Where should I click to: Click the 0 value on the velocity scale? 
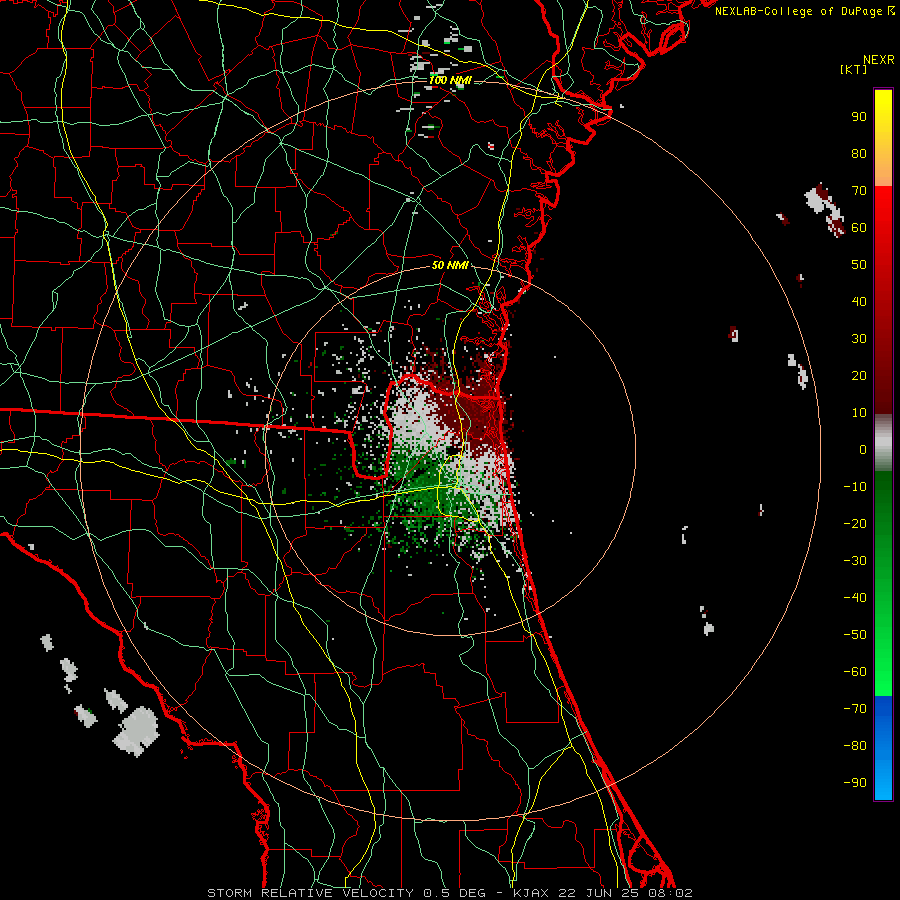click(x=863, y=450)
